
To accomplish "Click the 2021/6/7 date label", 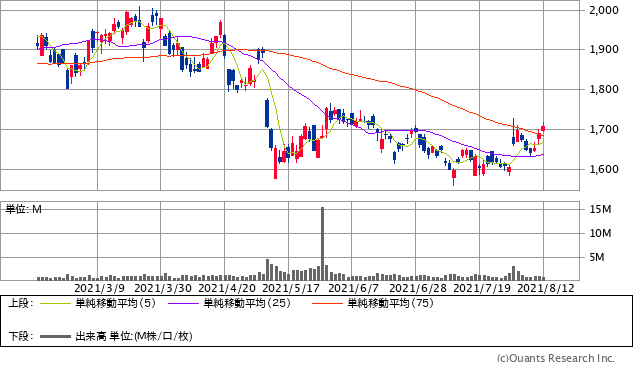I will 354,288.
